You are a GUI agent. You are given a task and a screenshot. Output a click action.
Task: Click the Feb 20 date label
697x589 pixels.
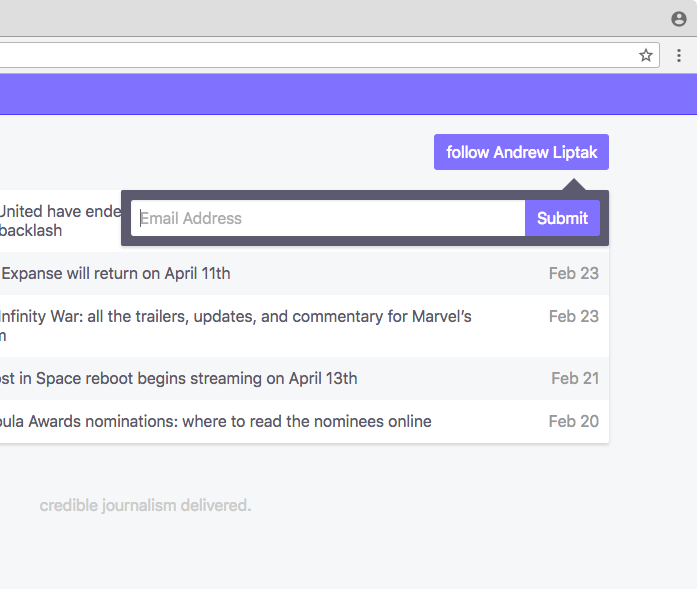(x=573, y=421)
